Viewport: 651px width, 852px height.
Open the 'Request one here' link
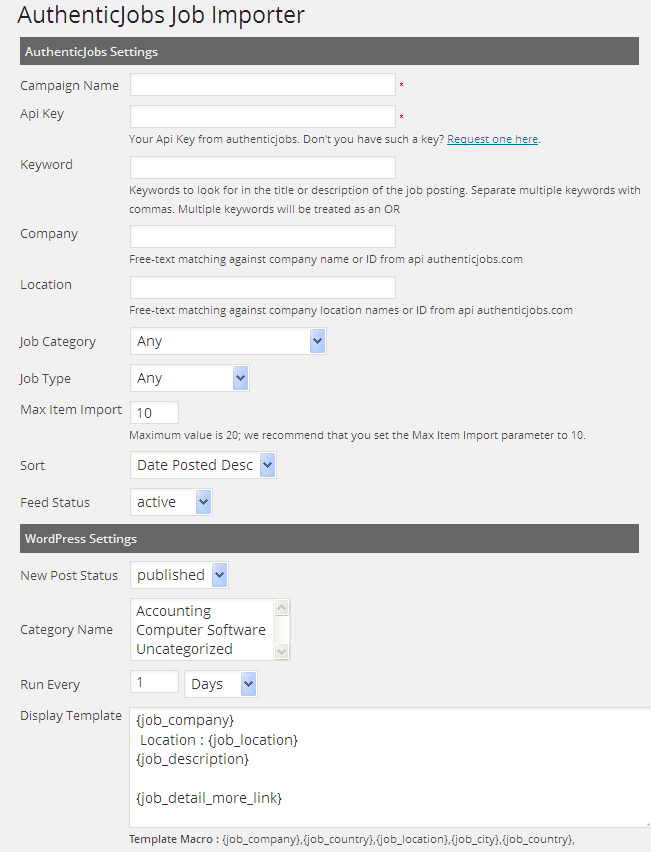click(492, 139)
